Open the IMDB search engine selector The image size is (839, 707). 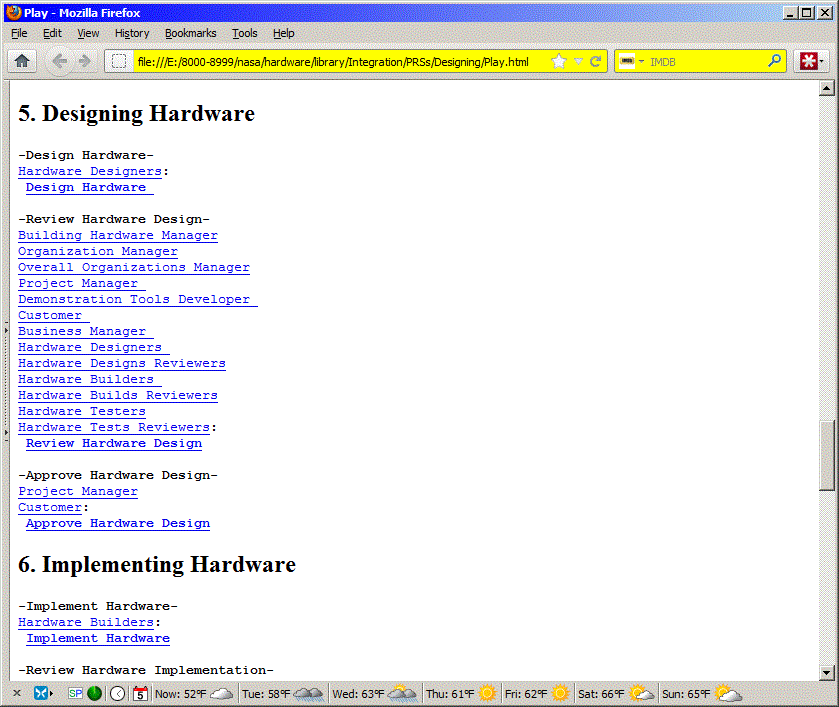pyautogui.click(x=631, y=62)
